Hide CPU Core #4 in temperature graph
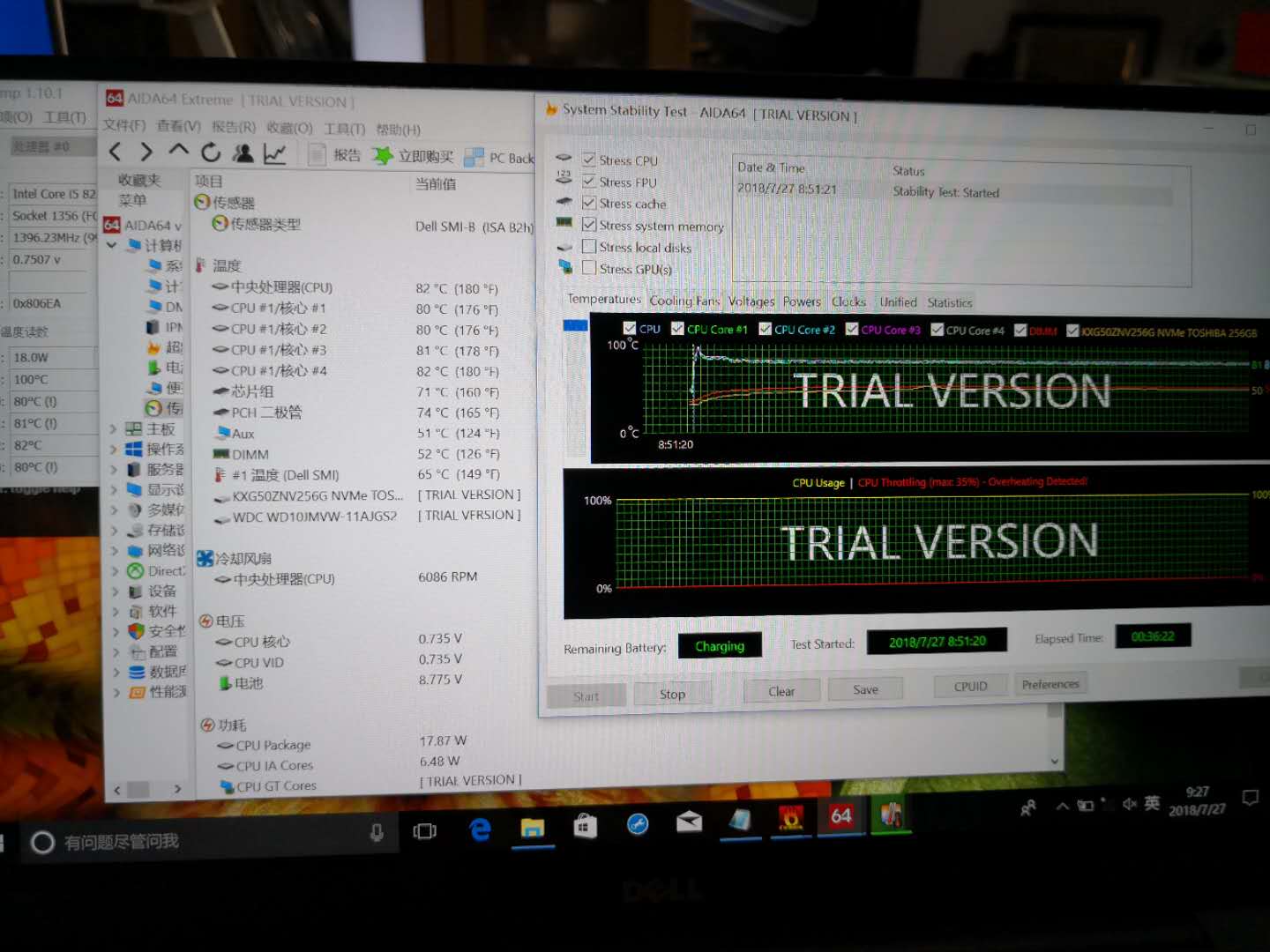The image size is (1270, 952). coord(938,330)
